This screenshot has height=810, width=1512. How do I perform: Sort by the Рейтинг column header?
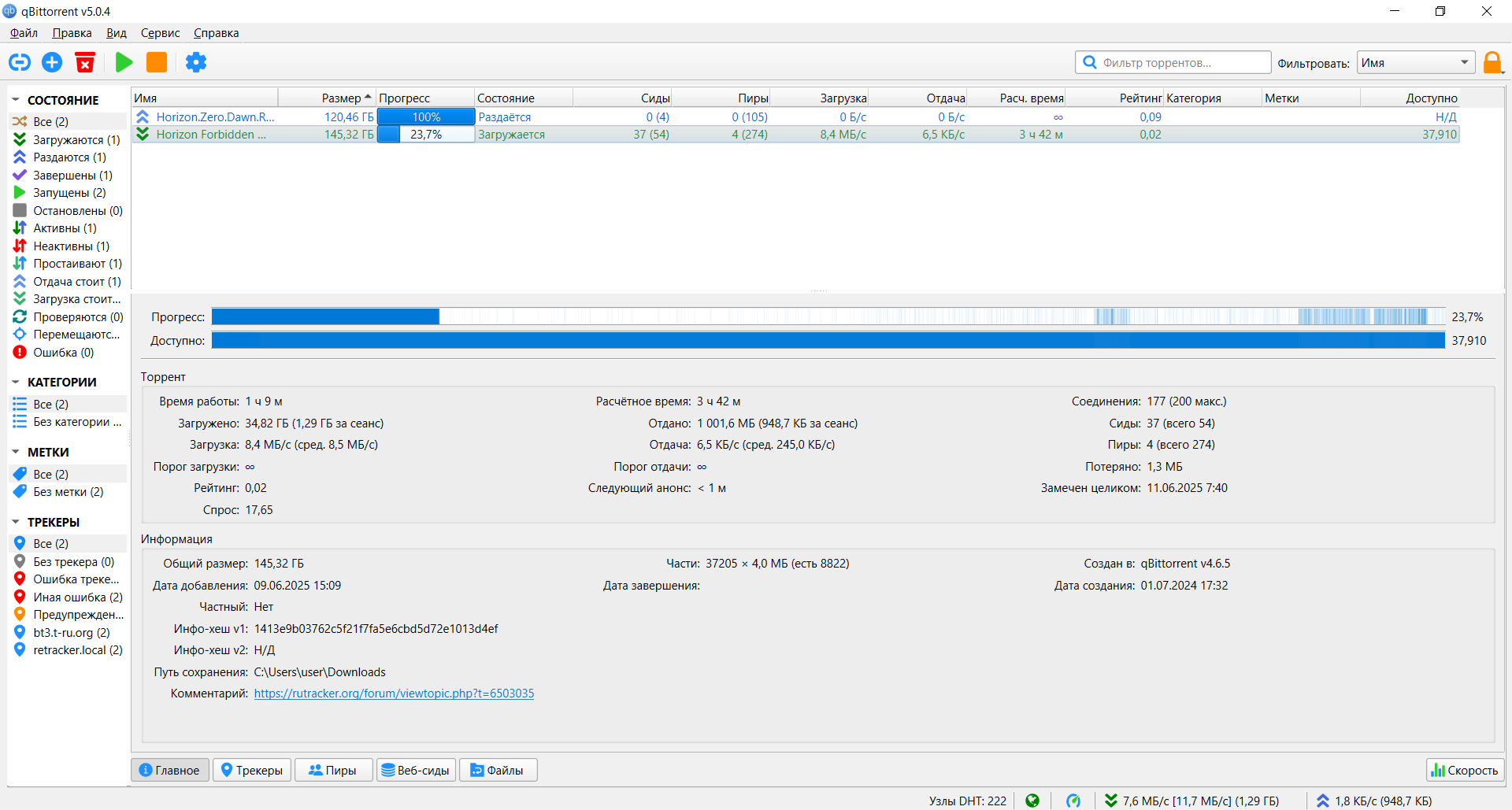click(x=1114, y=98)
